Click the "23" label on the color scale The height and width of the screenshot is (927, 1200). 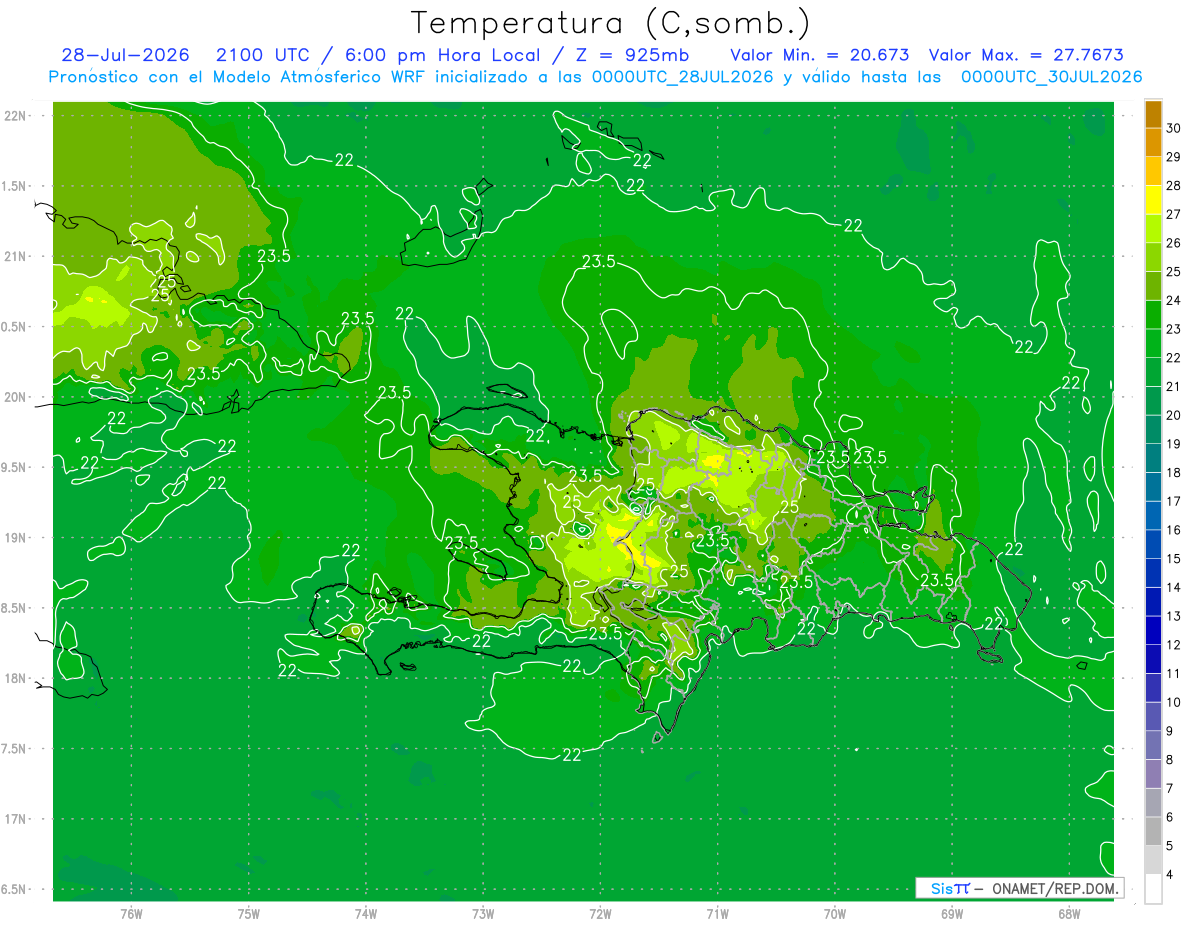(1174, 329)
